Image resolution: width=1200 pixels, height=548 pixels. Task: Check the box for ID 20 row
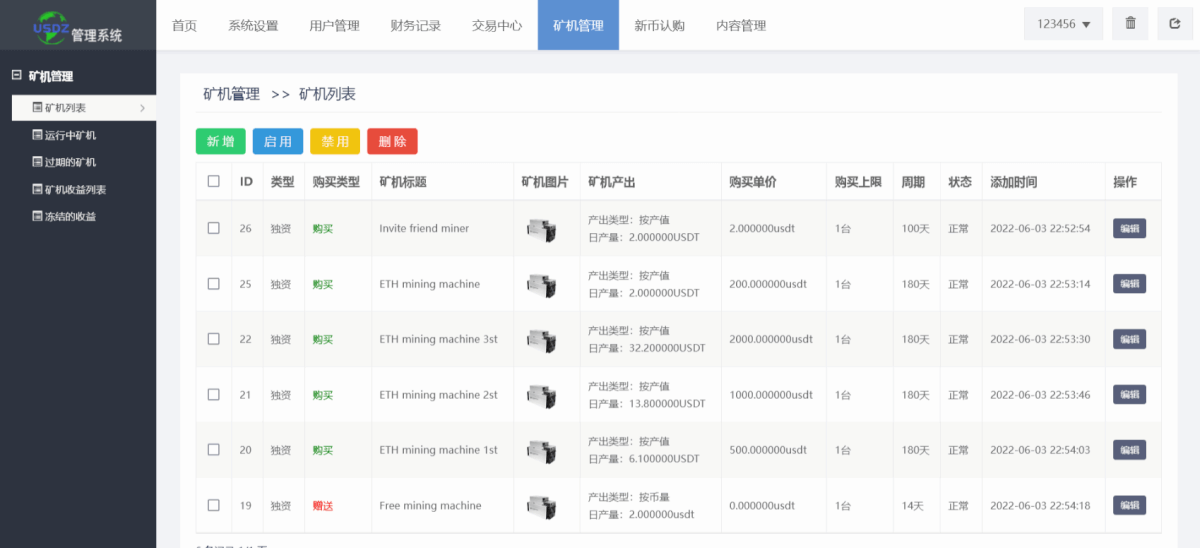(213, 450)
